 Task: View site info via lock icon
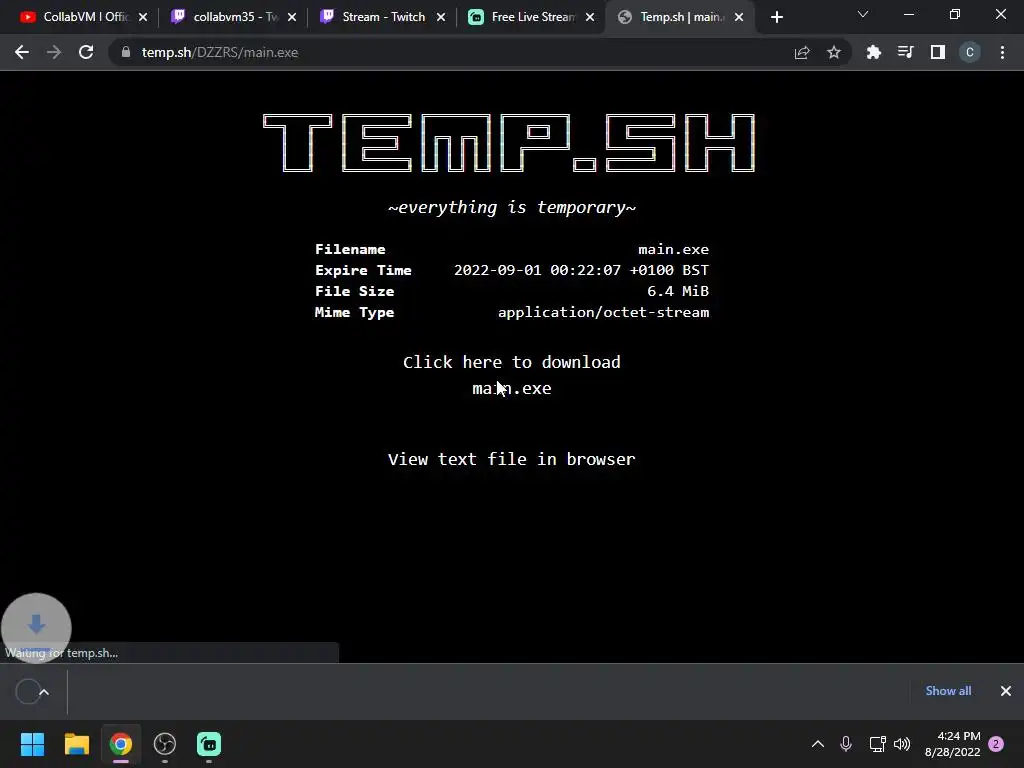pos(126,52)
